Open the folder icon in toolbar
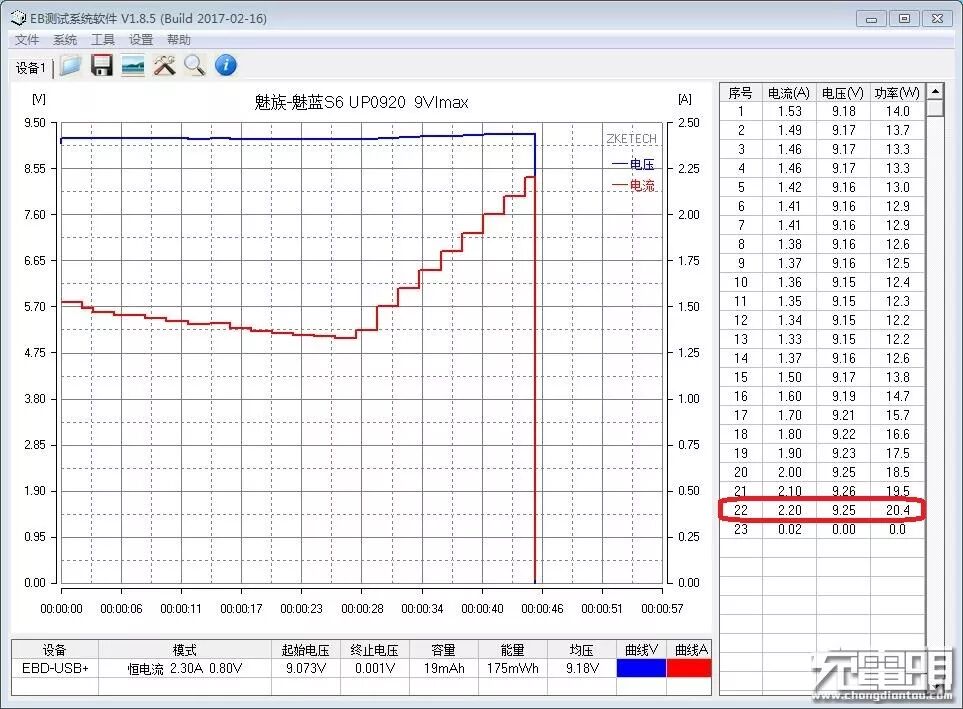The image size is (963, 709). pos(70,65)
